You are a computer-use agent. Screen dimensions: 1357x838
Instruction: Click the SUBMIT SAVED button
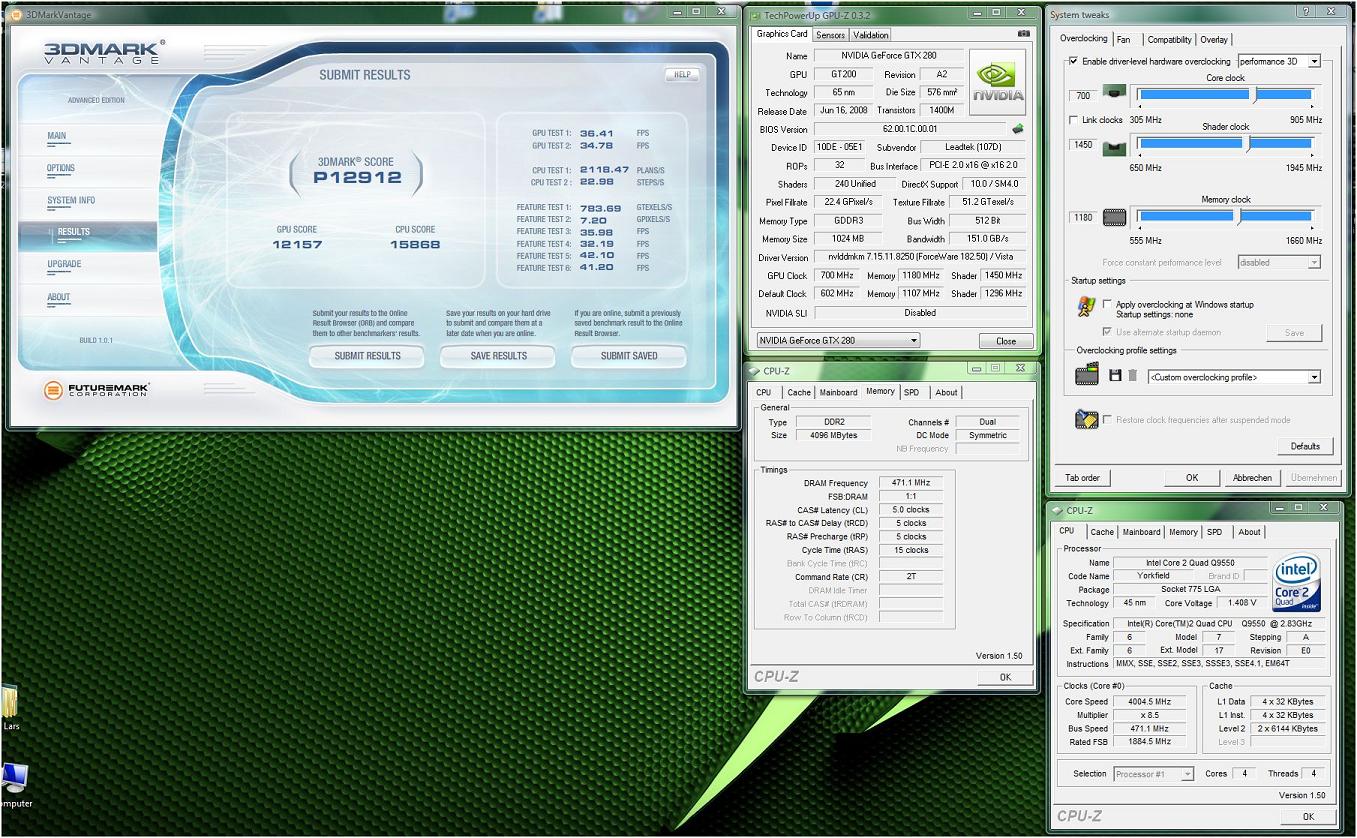click(x=629, y=356)
